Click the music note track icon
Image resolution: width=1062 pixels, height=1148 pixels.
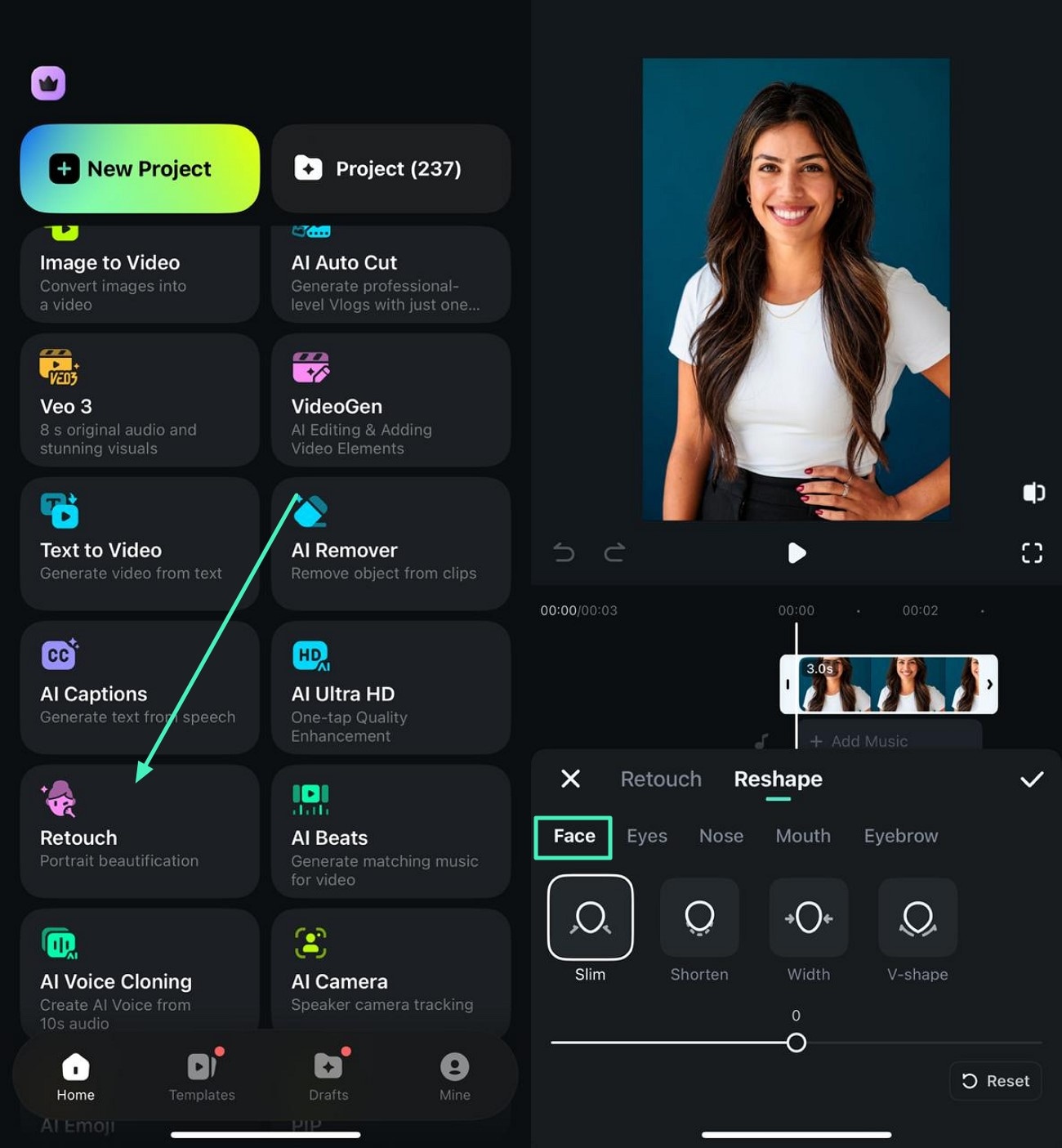click(761, 741)
